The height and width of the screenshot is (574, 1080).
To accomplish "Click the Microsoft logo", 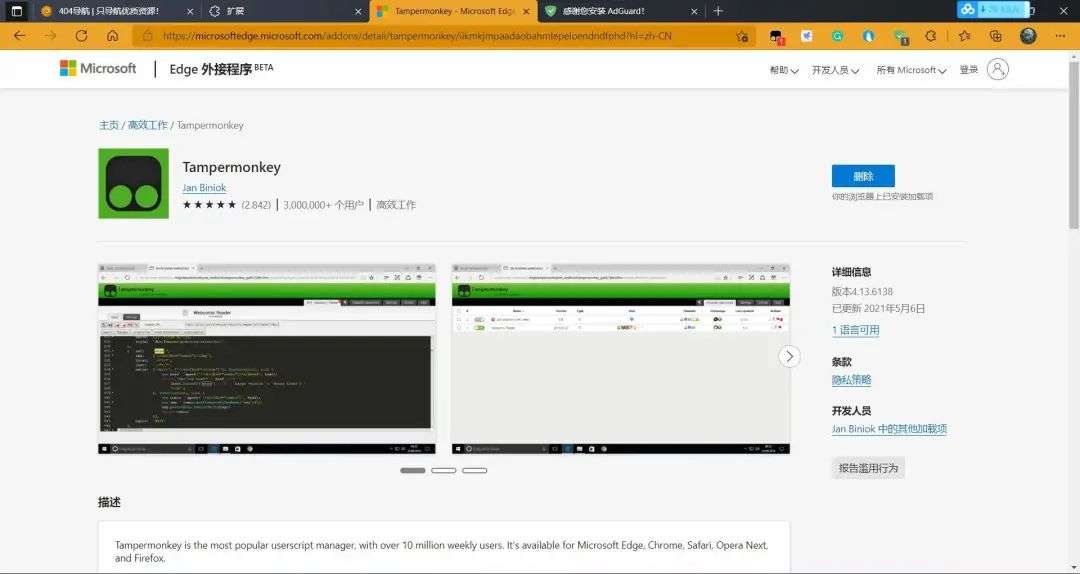I will [98, 68].
